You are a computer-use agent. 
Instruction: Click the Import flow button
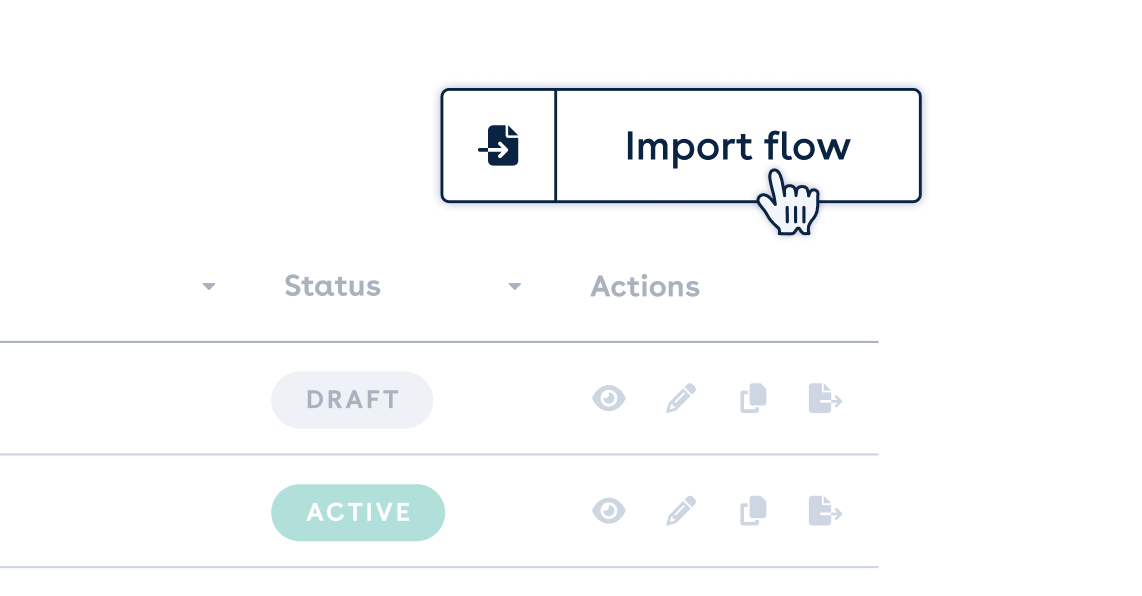[x=681, y=145]
